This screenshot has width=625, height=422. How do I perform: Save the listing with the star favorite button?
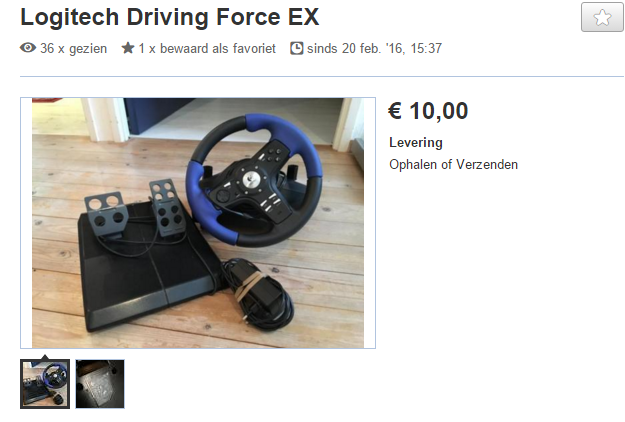(x=602, y=17)
